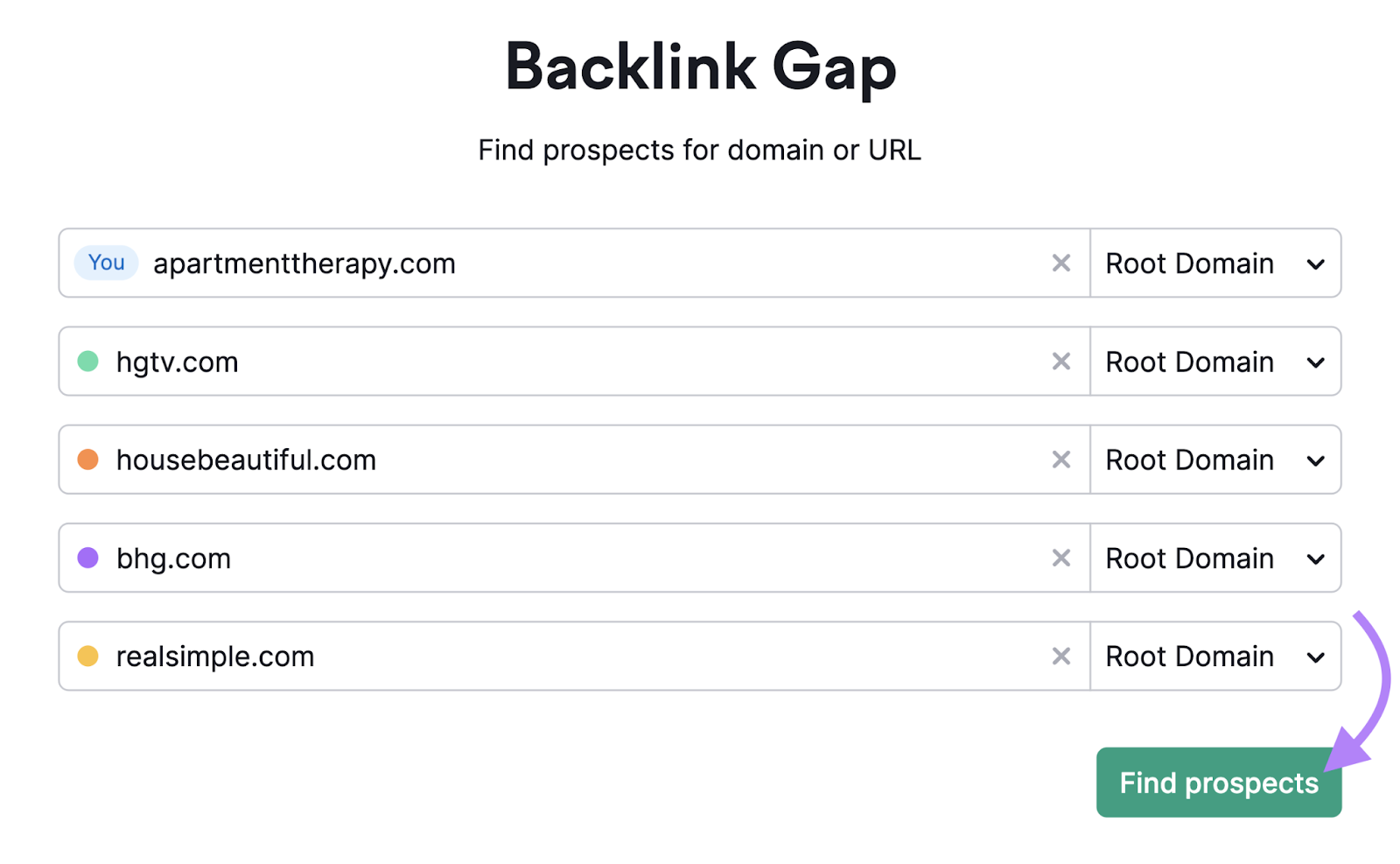Open Root Domain dropdown for realsimple.com
The image size is (1400, 864).
1215,656
